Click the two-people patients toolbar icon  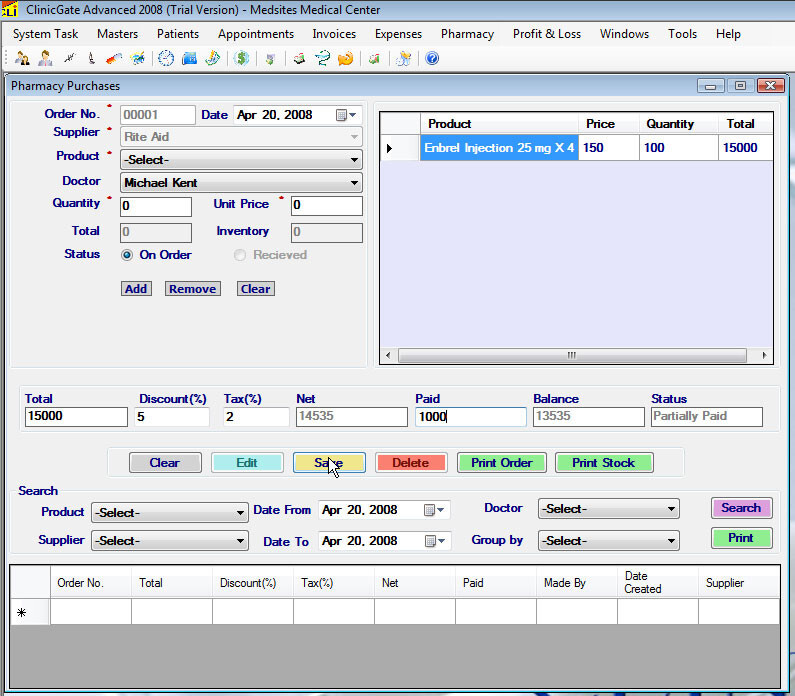22,58
